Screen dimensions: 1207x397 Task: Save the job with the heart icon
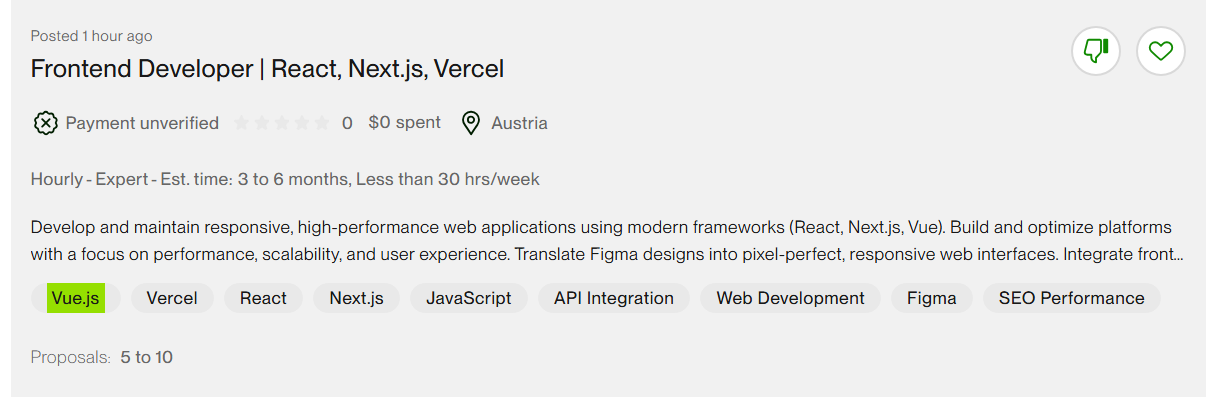(x=1161, y=51)
